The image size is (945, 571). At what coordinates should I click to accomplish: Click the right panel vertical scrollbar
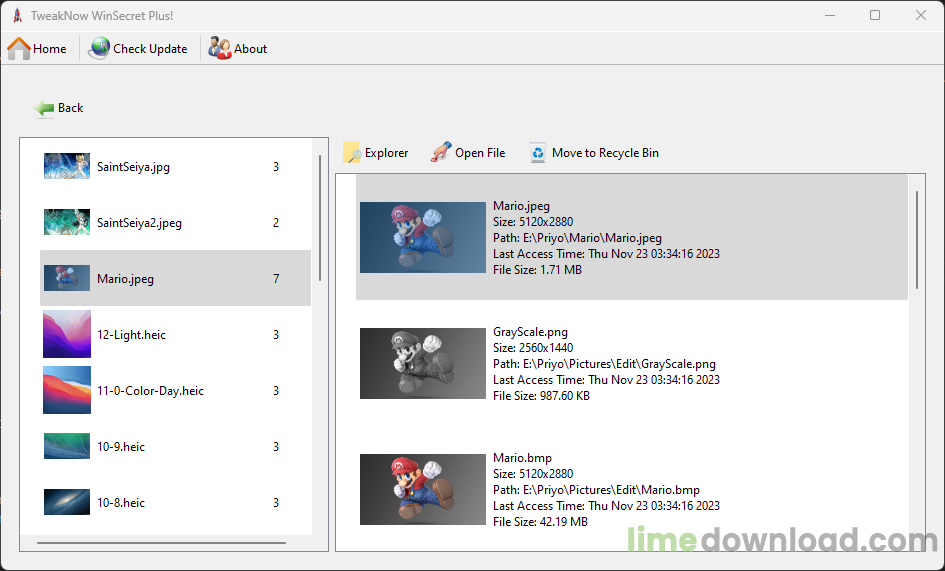917,239
